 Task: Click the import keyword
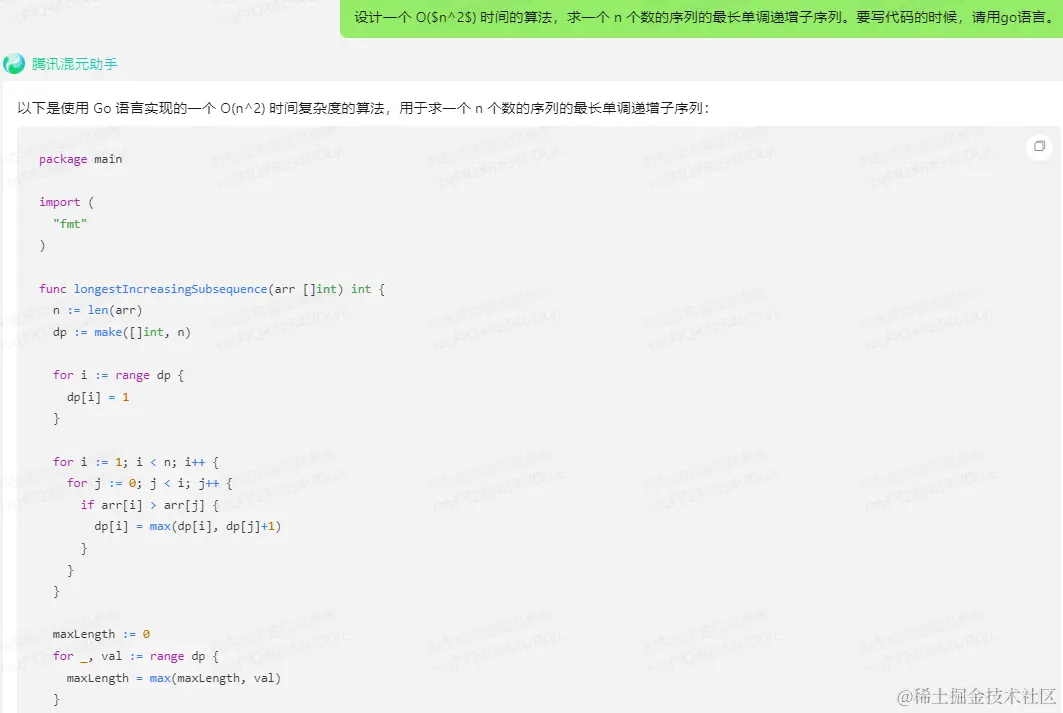tap(59, 201)
